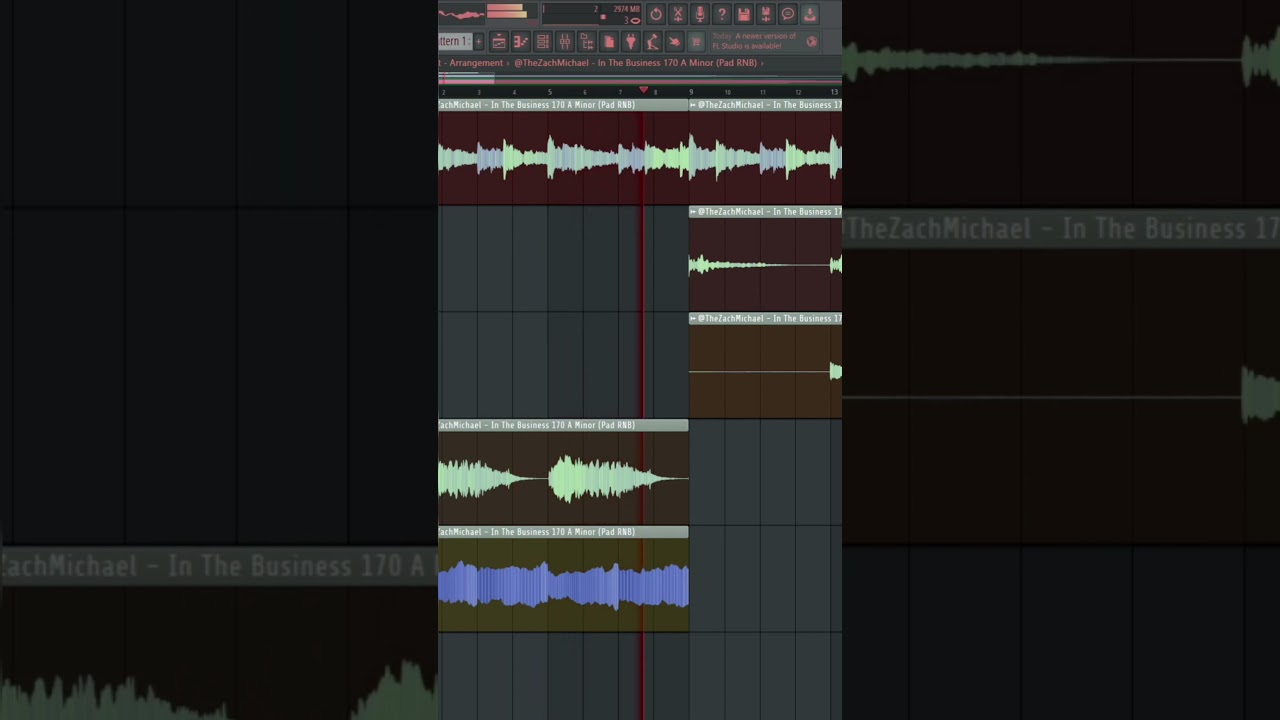Open the Mixer icon
This screenshot has width=1280, height=720.
click(x=565, y=41)
